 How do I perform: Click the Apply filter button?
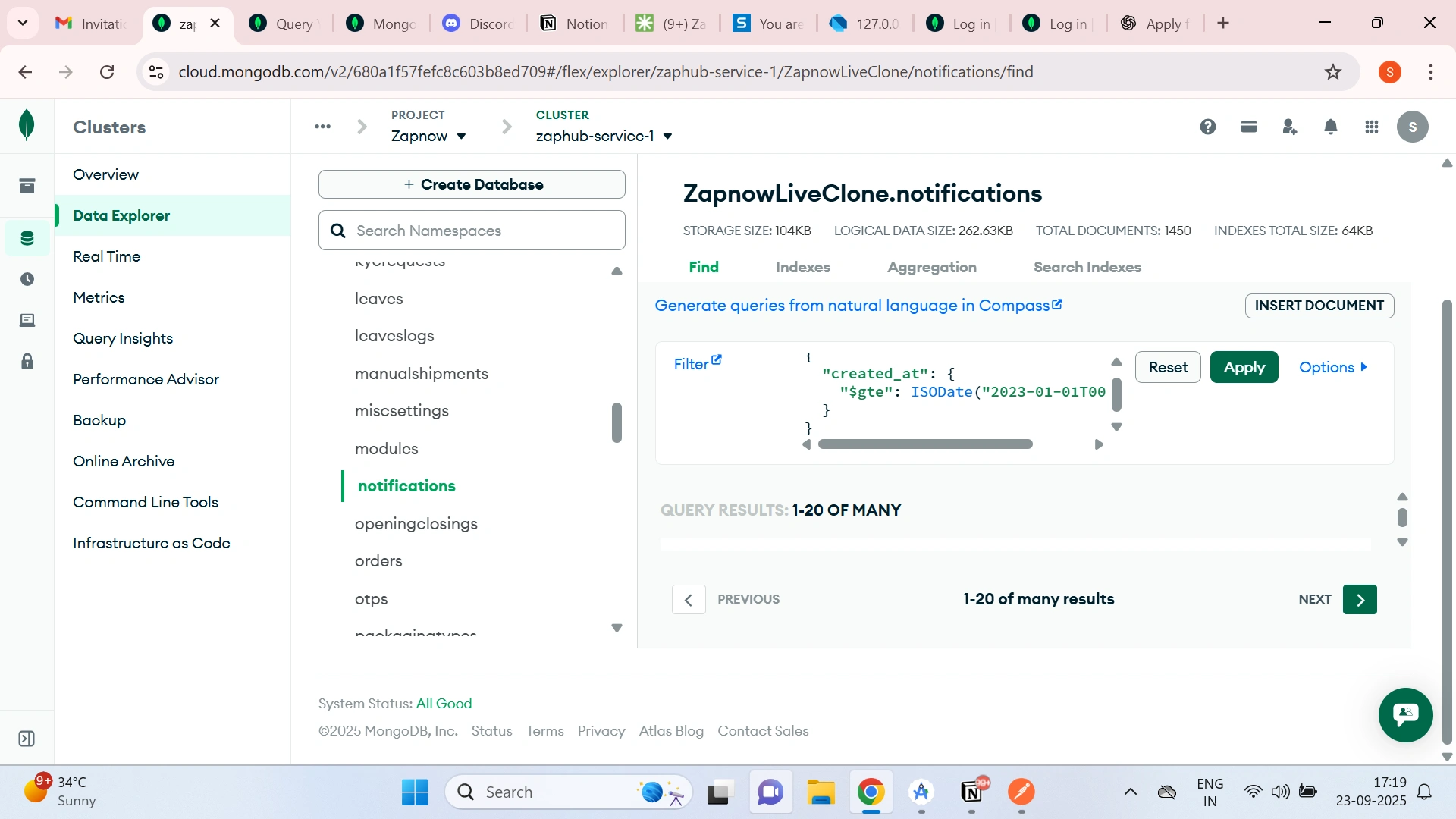pos(1244,367)
